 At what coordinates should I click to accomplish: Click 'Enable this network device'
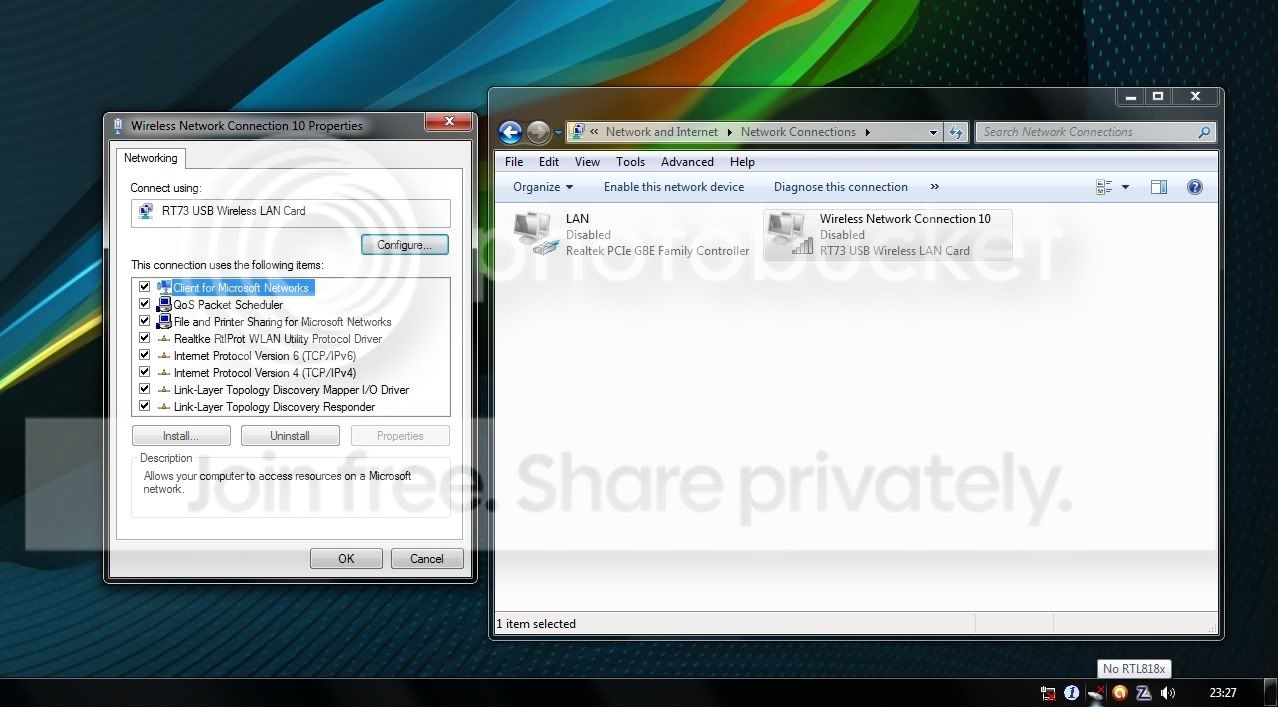(674, 187)
